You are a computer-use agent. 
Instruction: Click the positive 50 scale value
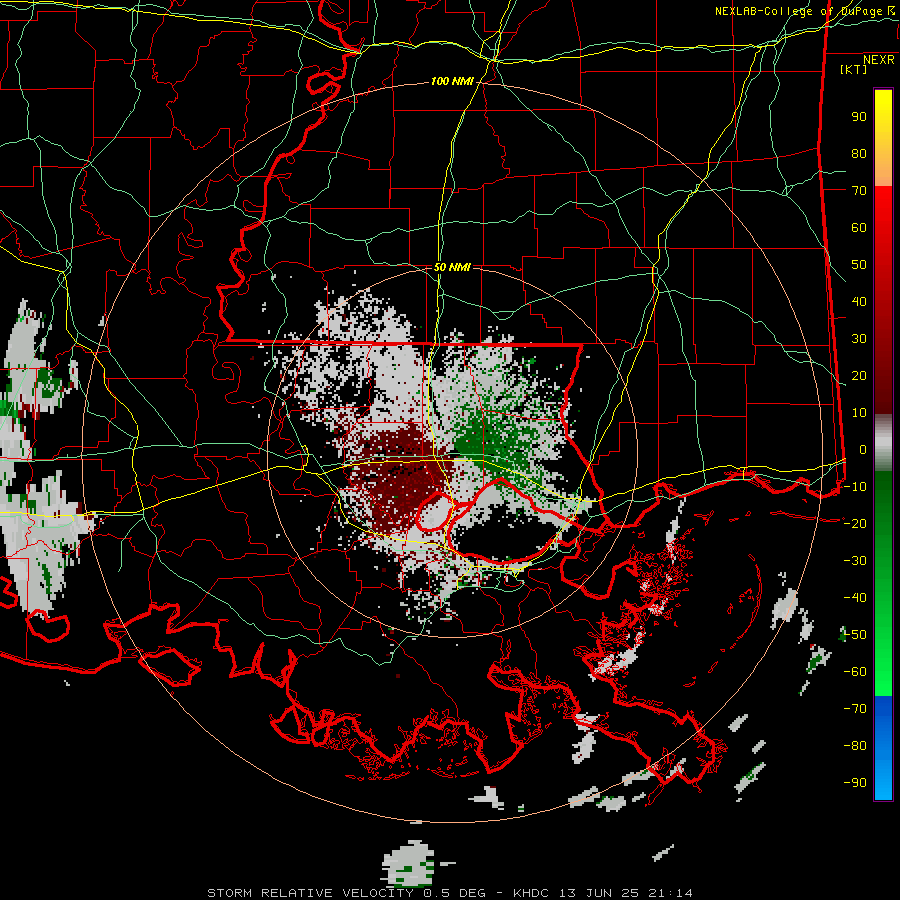pos(859,265)
